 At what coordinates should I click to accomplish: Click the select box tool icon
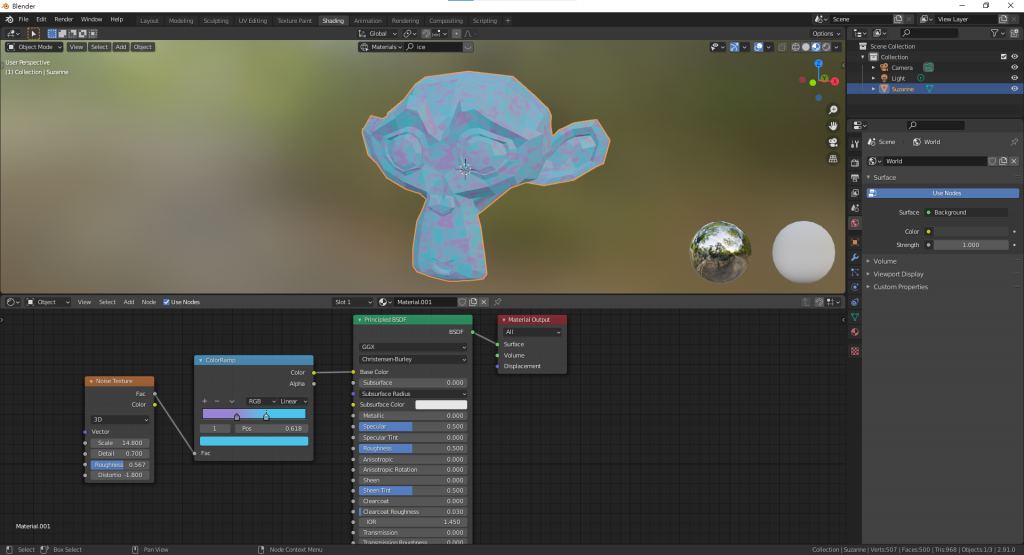click(x=33, y=33)
